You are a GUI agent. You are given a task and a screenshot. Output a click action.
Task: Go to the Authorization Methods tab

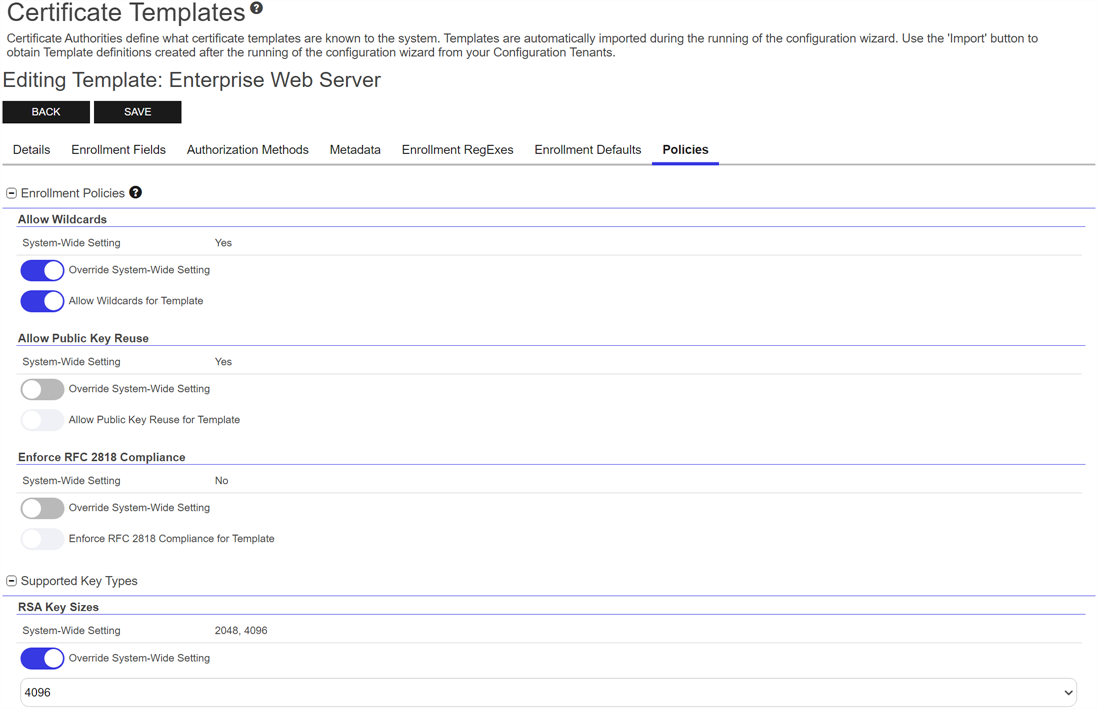[247, 150]
